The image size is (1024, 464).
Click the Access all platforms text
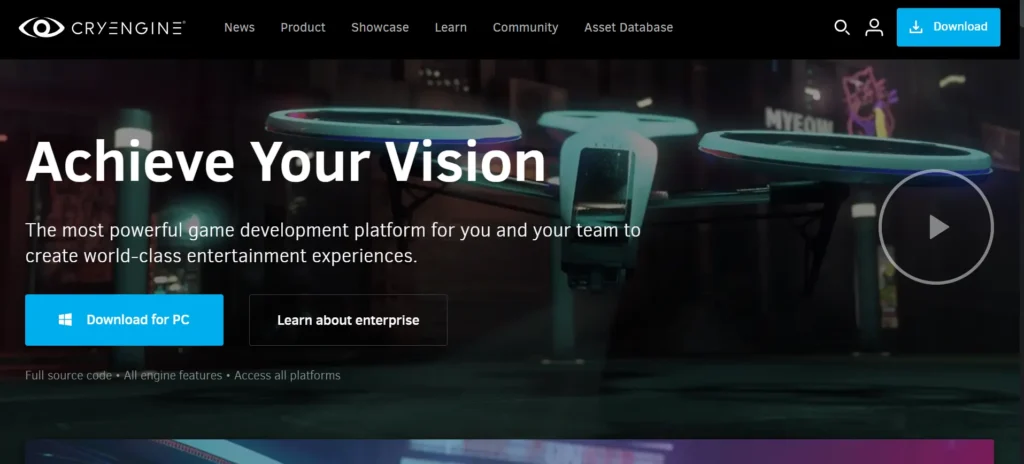pyautogui.click(x=288, y=376)
